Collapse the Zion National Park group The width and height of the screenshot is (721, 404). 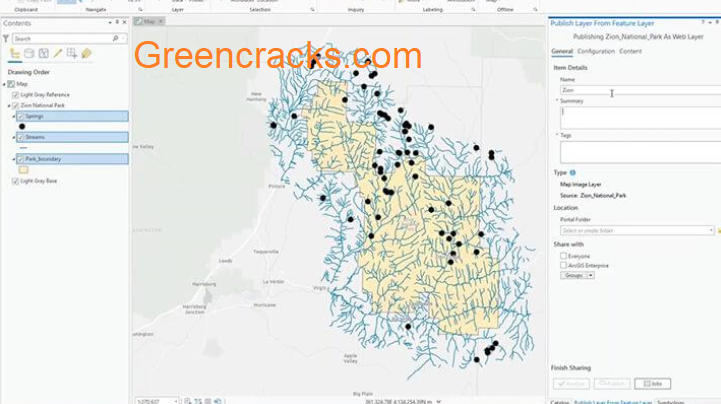coord(9,106)
